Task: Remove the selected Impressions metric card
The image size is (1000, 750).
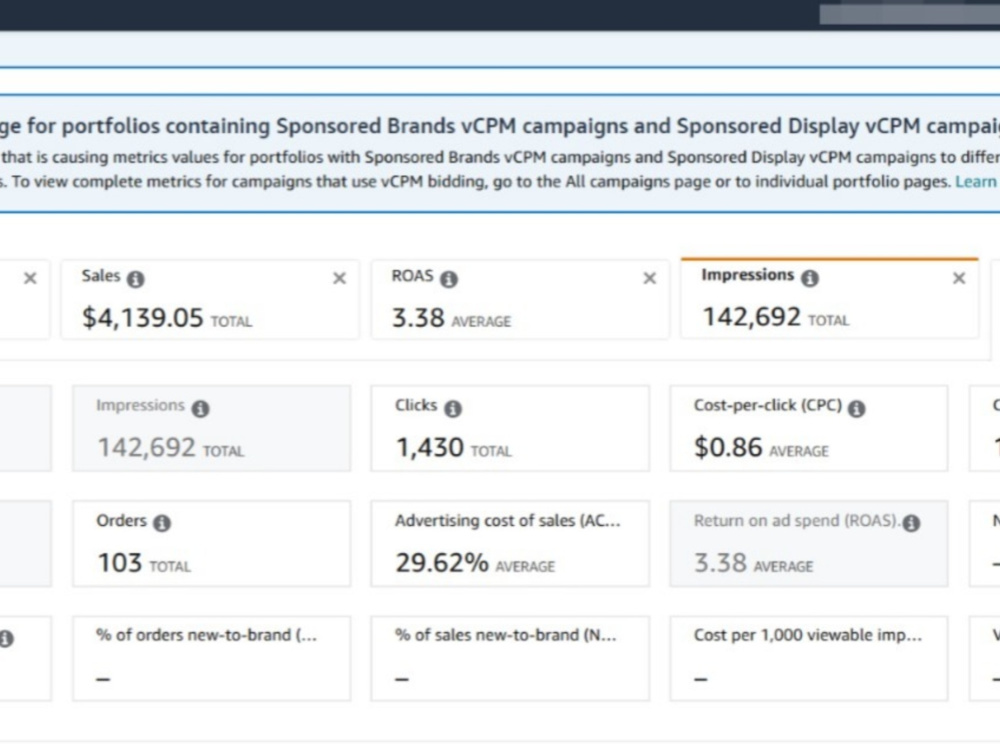Action: (x=959, y=278)
